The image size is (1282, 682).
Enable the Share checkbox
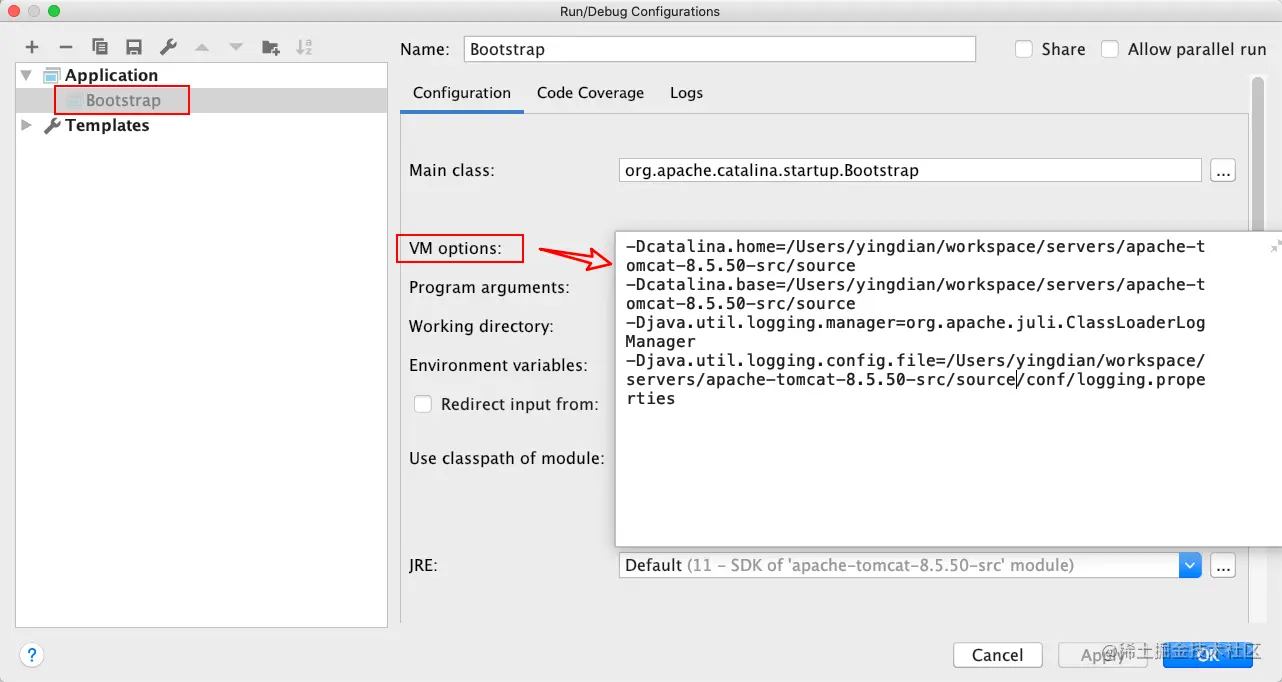[1024, 49]
